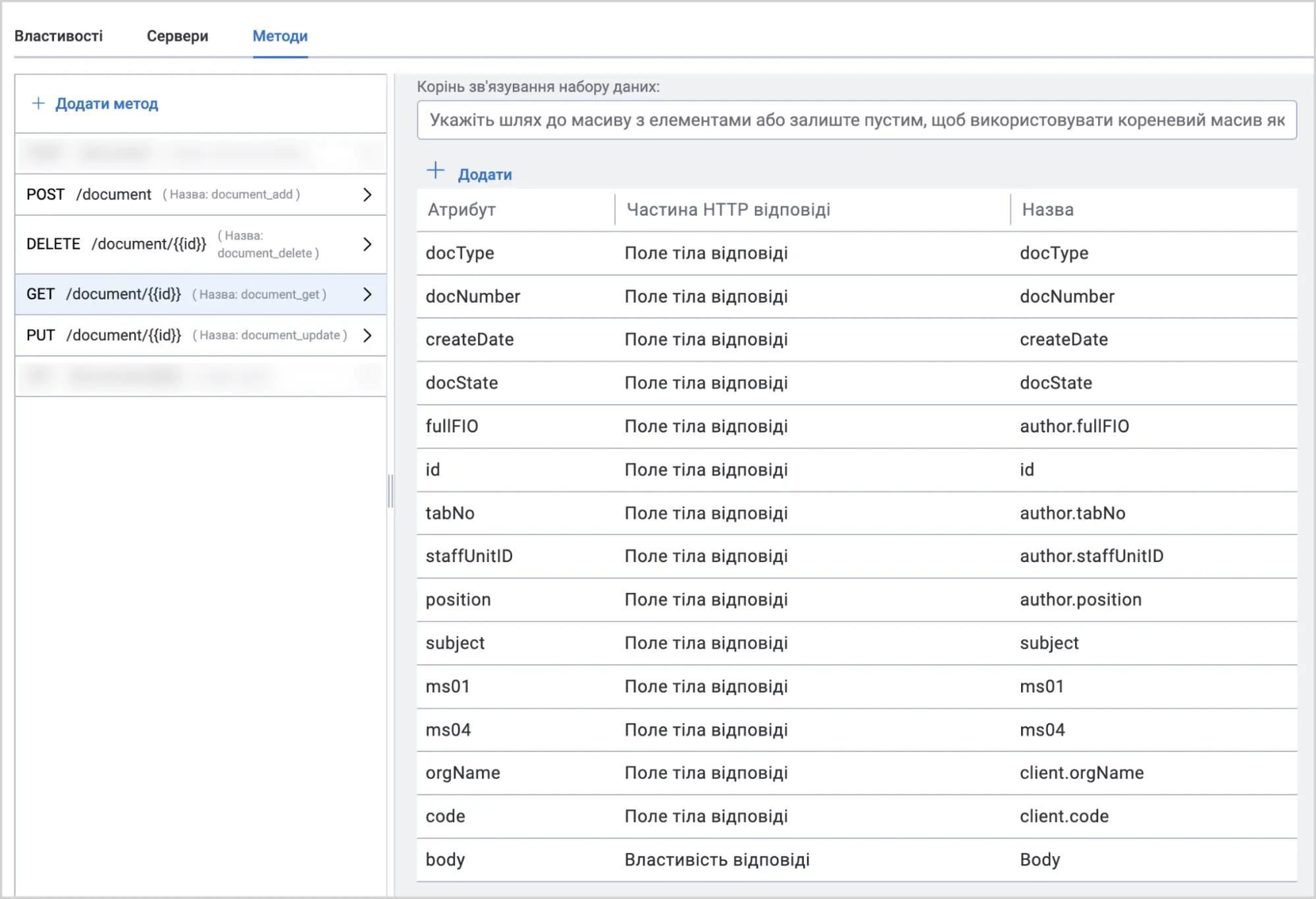This screenshot has width=1316, height=899.
Task: Select the POST /document method row
Action: pyautogui.click(x=201, y=195)
